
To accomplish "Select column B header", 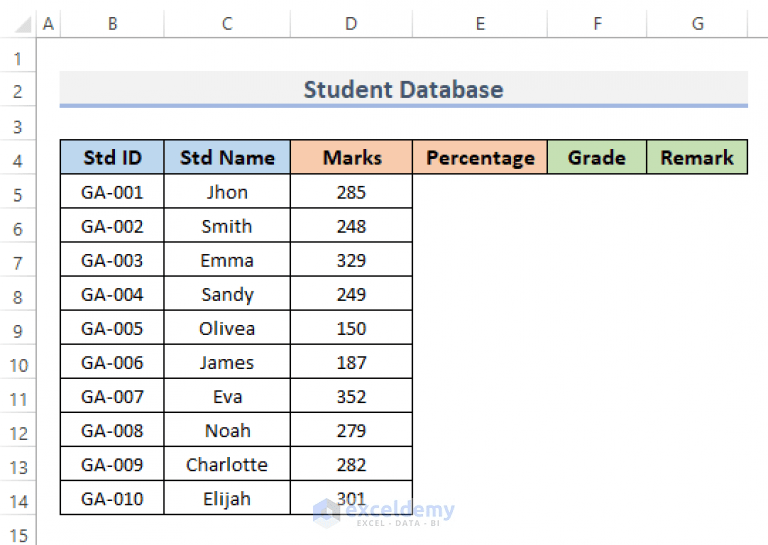I will 112,24.
